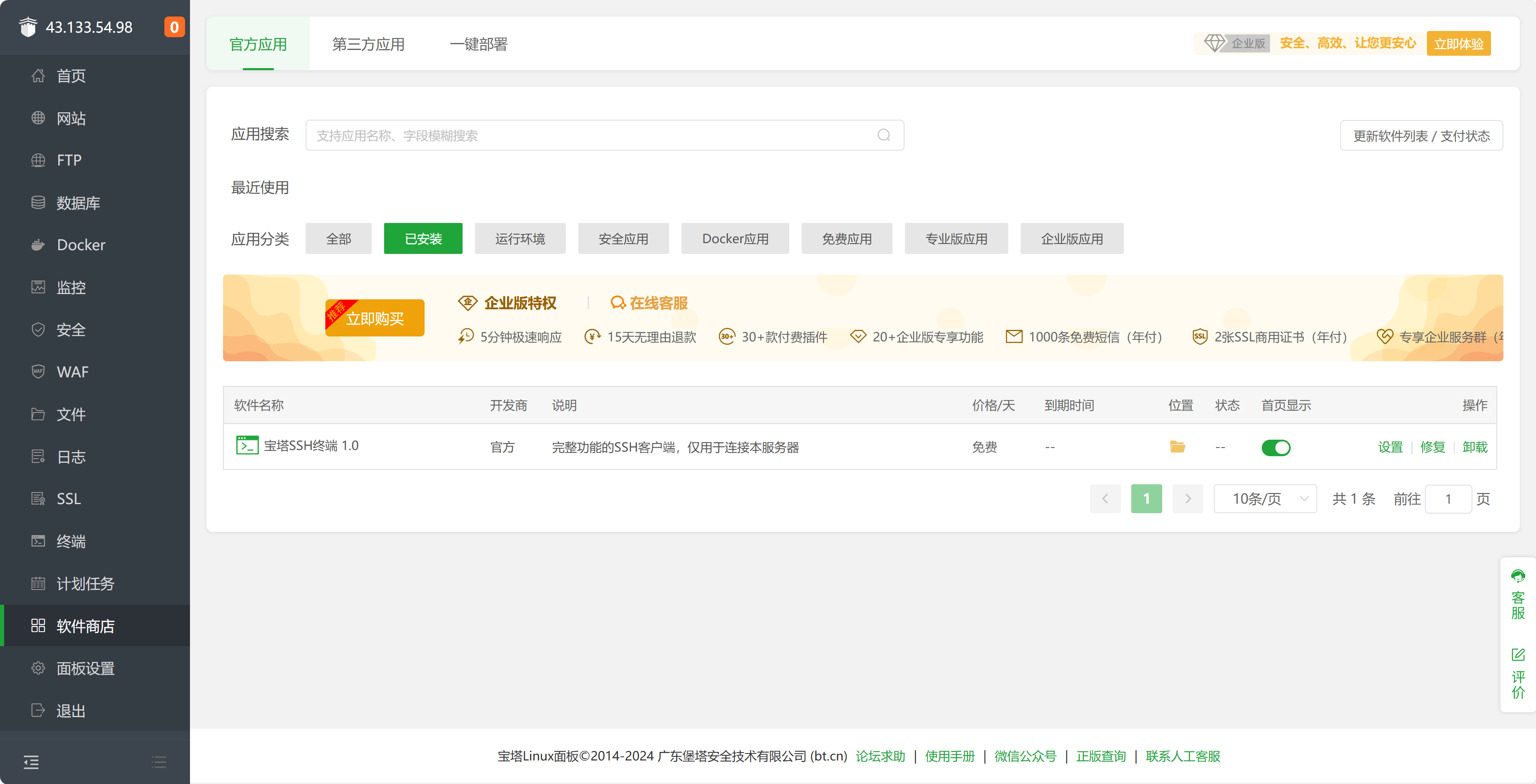Viewport: 1536px width, 784px height.
Task: Click the database icon beside 数据库
Action: pos(38,203)
